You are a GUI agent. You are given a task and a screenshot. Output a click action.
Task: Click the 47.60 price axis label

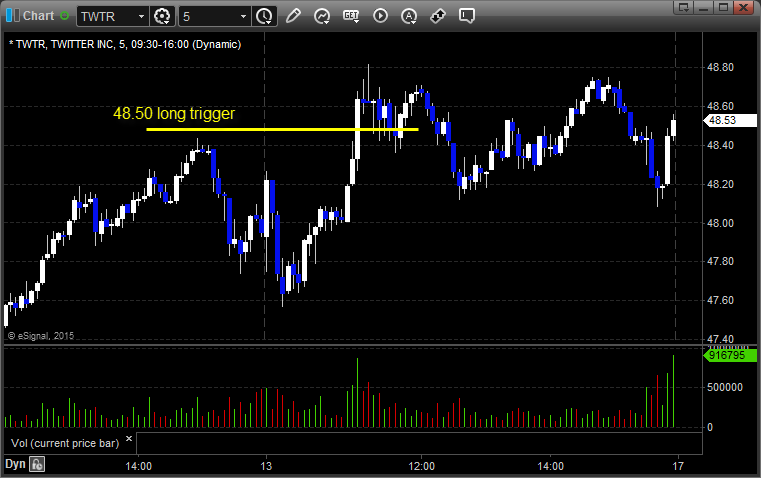pyautogui.click(x=721, y=300)
